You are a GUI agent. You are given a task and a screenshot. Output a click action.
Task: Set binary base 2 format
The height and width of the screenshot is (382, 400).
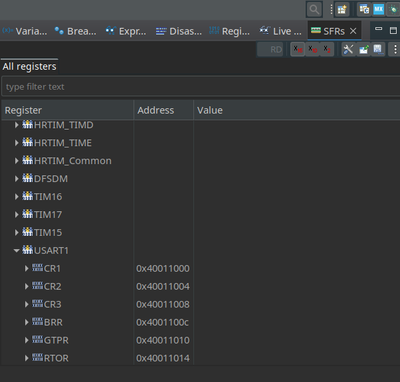[x=327, y=50]
